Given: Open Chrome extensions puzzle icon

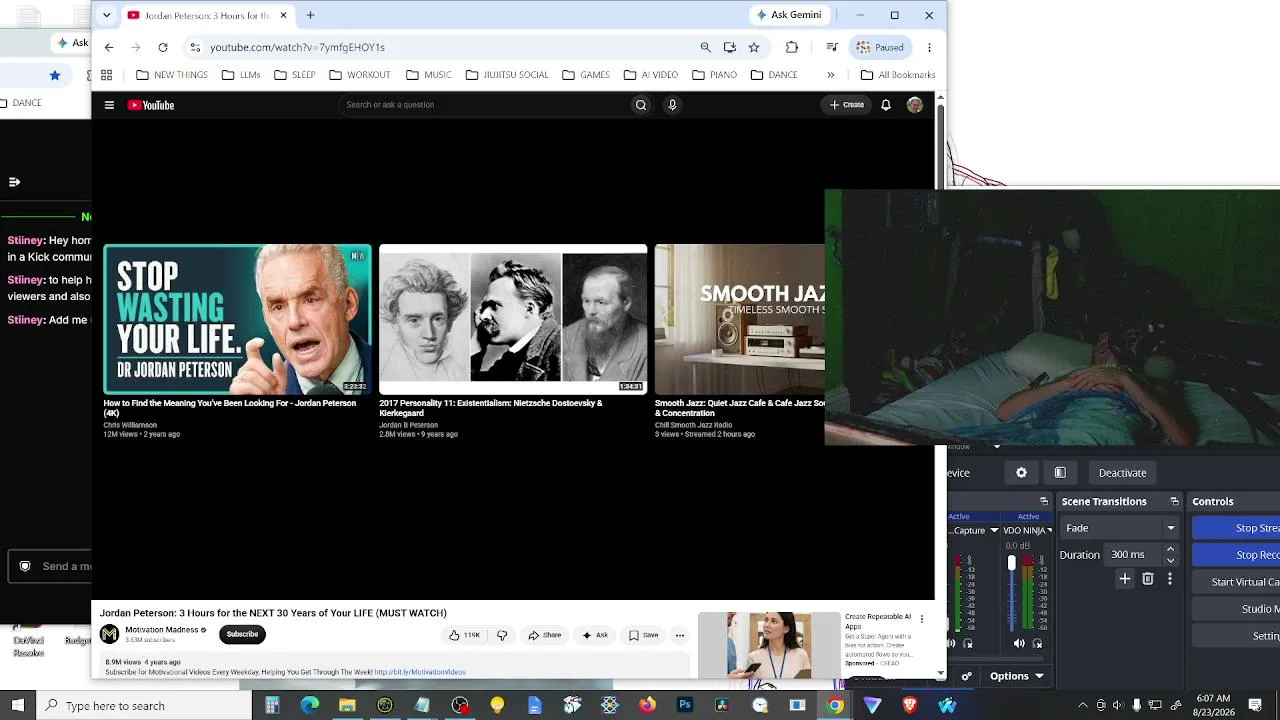Looking at the screenshot, I should (x=792, y=47).
